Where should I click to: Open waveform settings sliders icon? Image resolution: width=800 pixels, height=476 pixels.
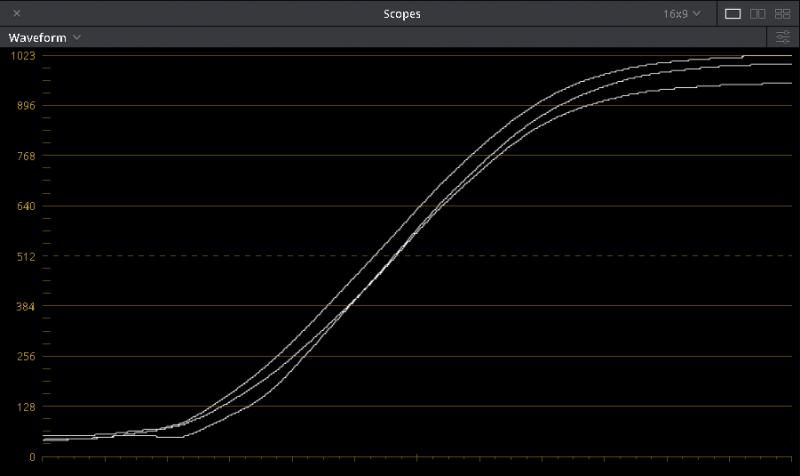click(782, 37)
